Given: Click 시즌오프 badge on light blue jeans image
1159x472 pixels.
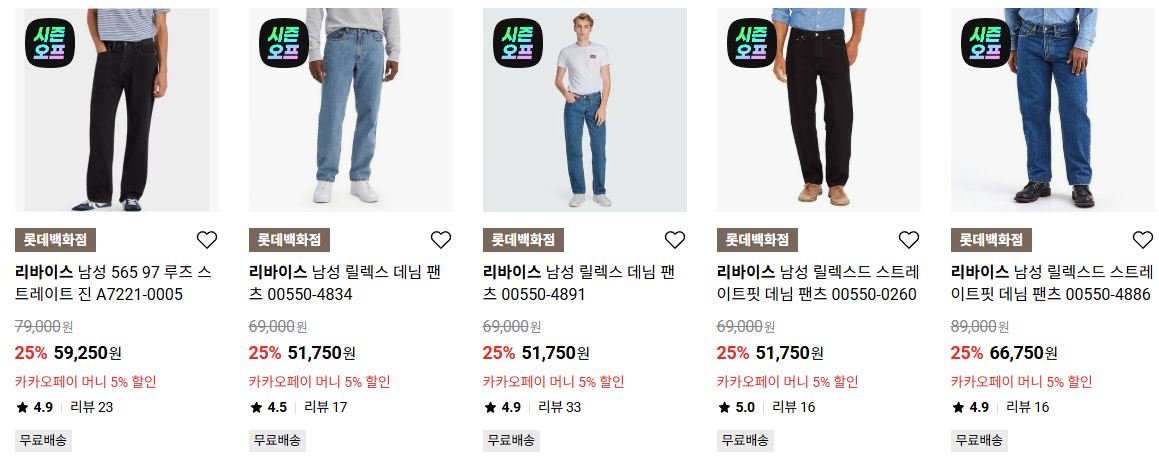Looking at the screenshot, I should (x=284, y=43).
